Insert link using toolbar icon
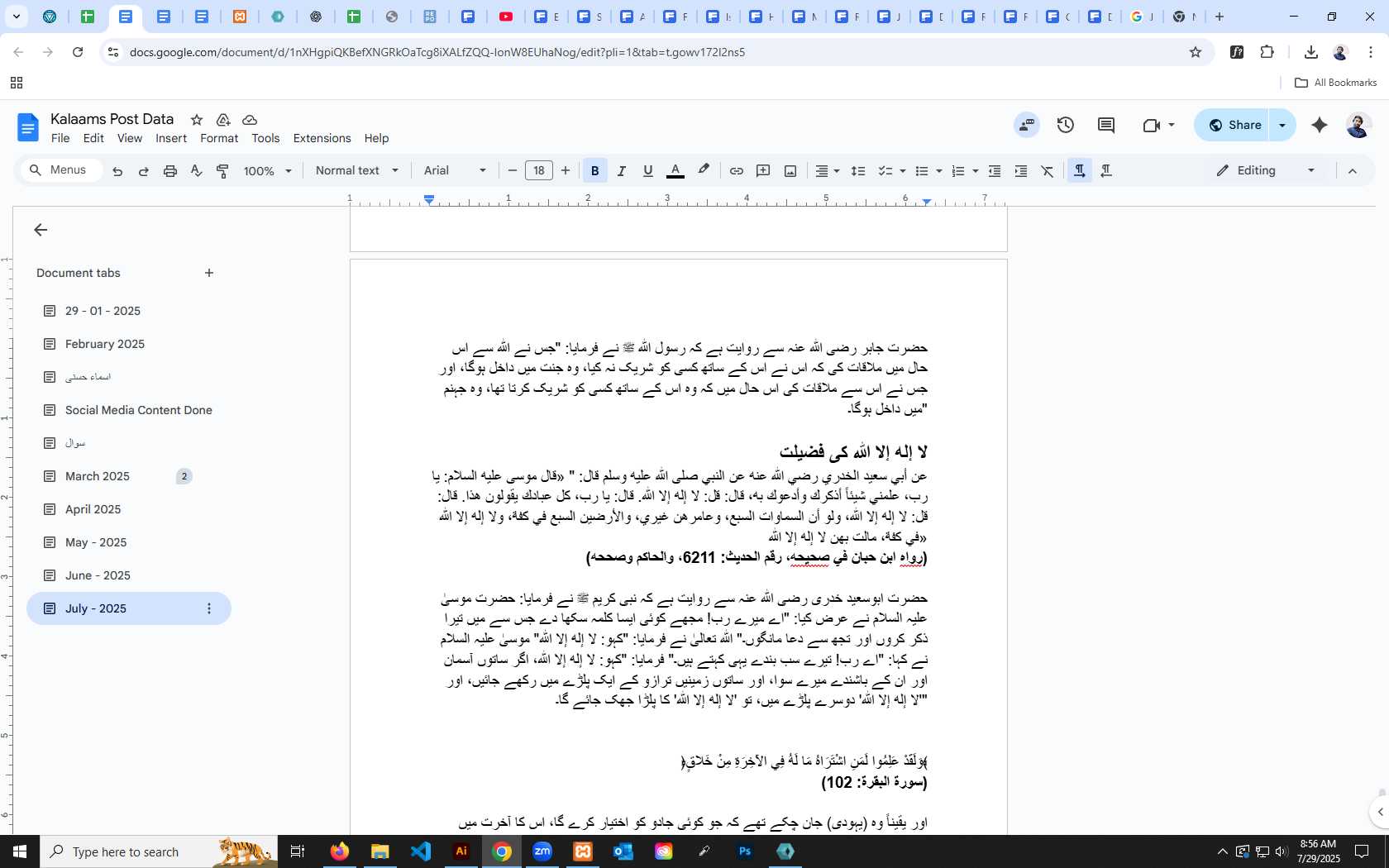Viewport: 1389px width, 868px height. (736, 171)
